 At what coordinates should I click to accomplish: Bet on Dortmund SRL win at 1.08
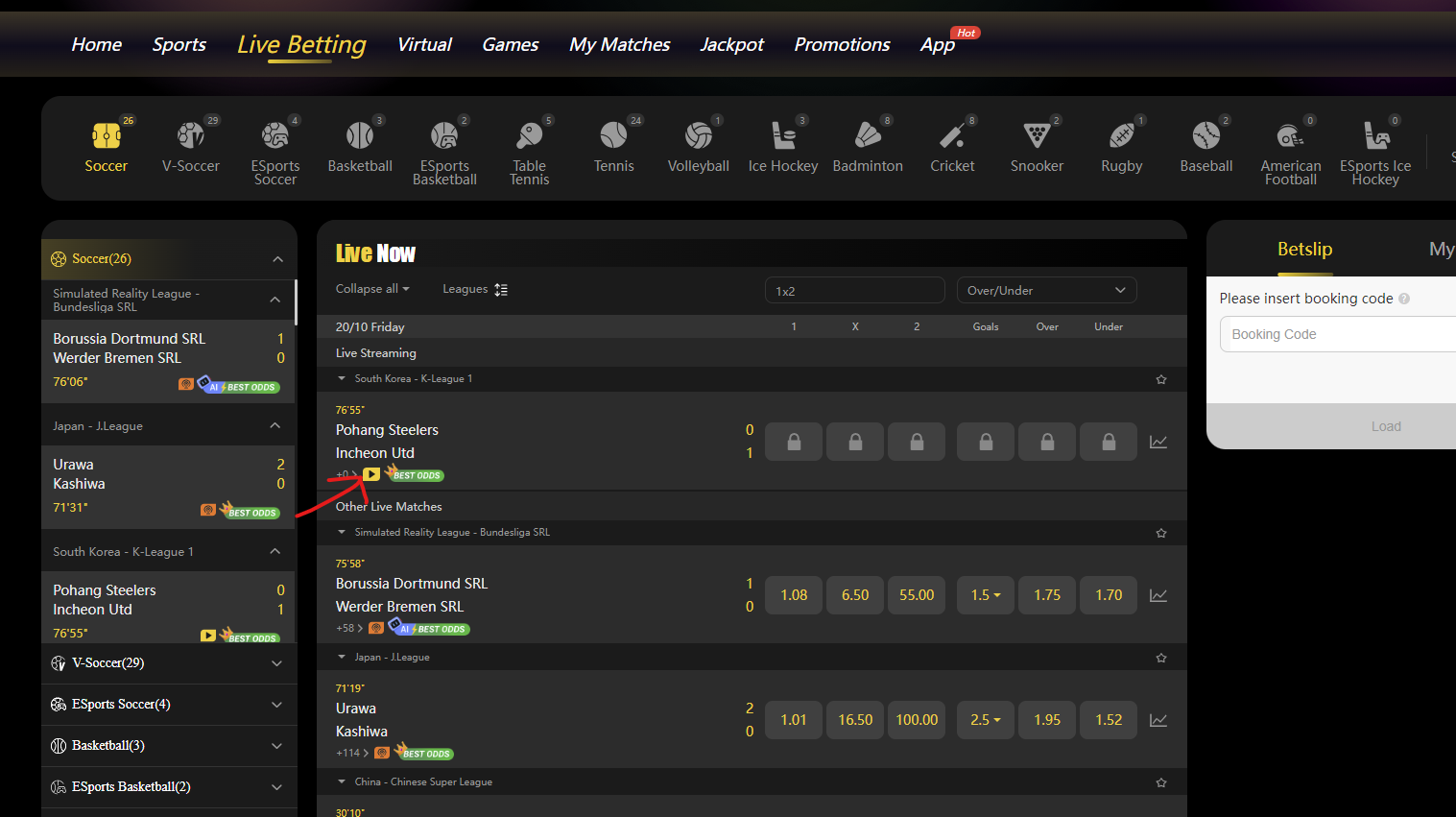click(794, 595)
